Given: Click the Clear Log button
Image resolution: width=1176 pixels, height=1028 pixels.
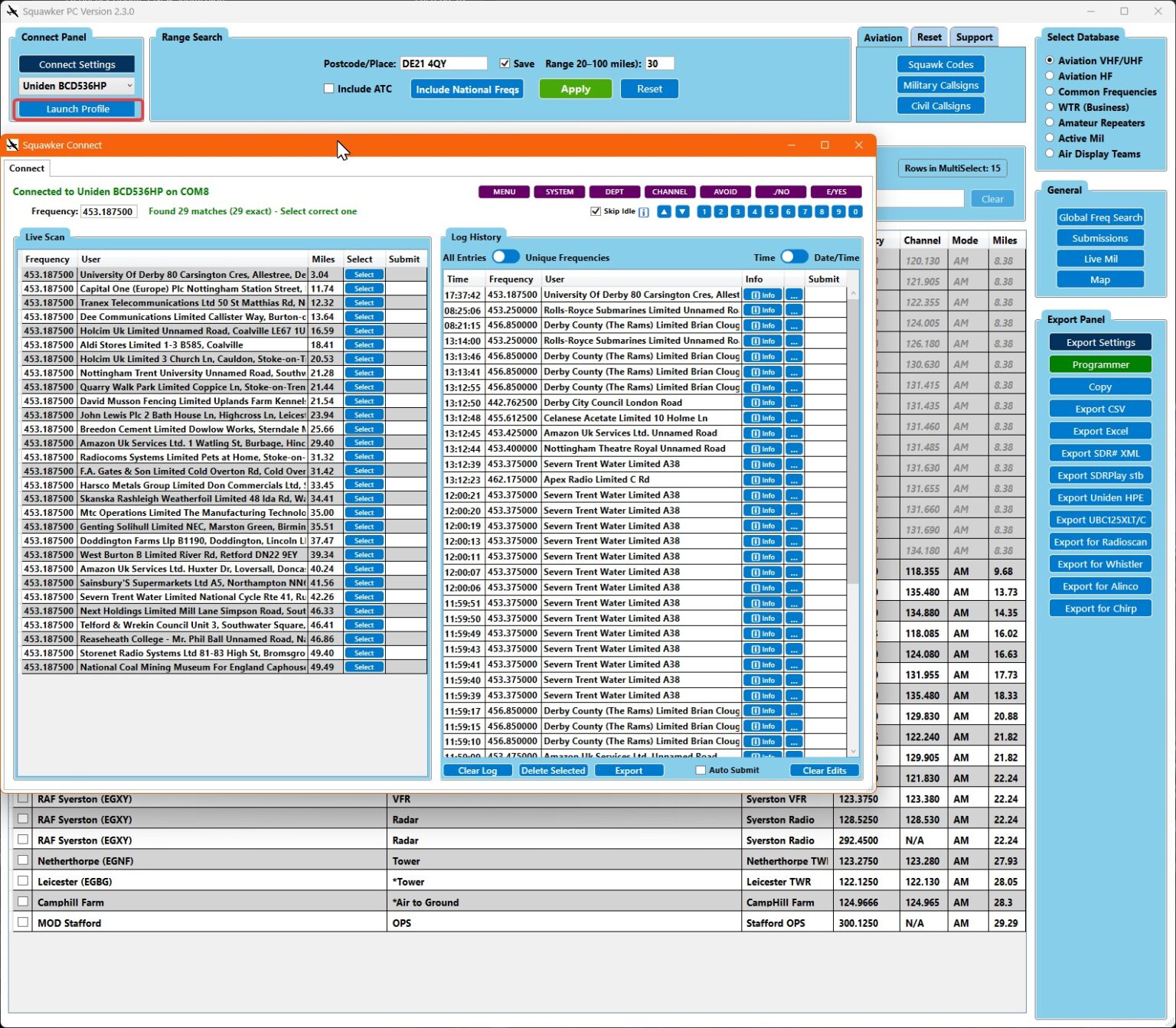Looking at the screenshot, I should tap(478, 771).
